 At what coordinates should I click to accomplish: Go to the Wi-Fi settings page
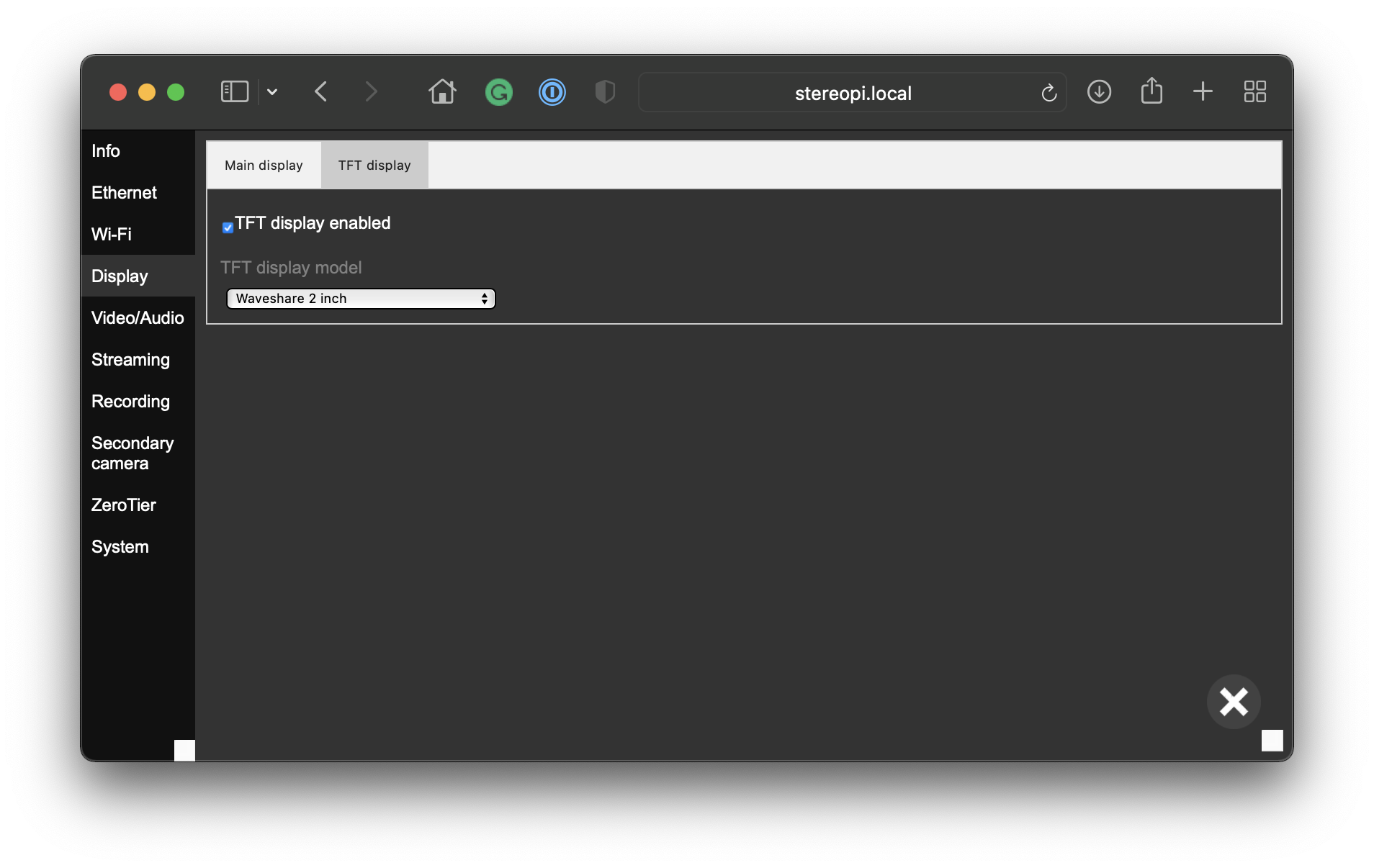pyautogui.click(x=112, y=235)
